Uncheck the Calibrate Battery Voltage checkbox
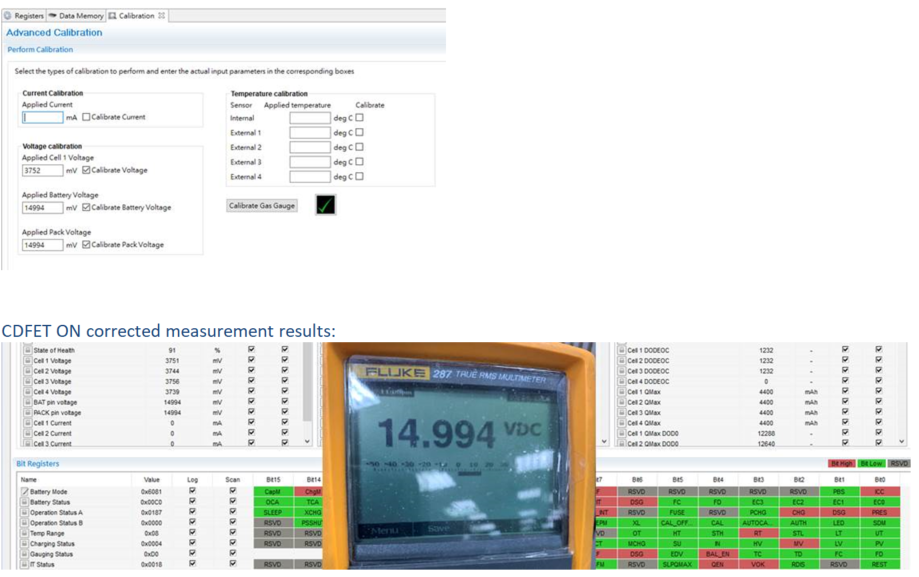919x577 pixels. tap(86, 207)
